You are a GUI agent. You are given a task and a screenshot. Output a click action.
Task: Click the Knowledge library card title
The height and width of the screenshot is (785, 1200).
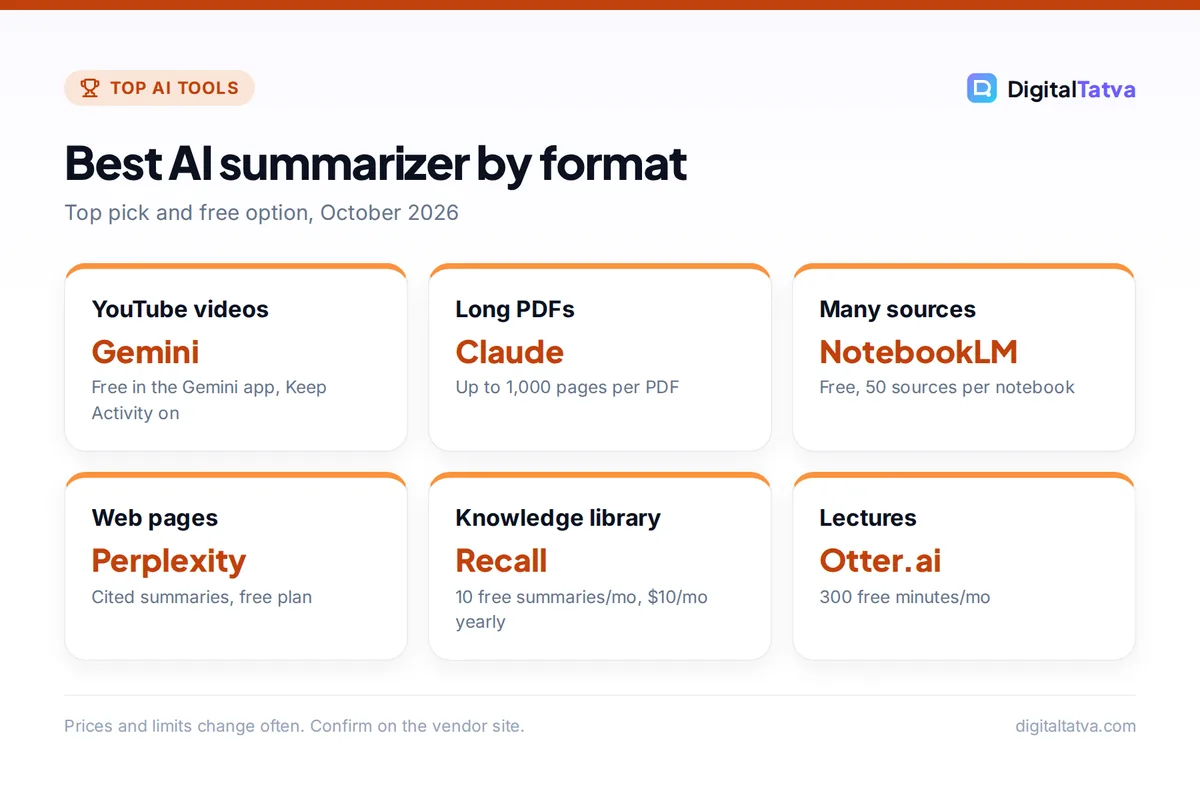(x=558, y=518)
